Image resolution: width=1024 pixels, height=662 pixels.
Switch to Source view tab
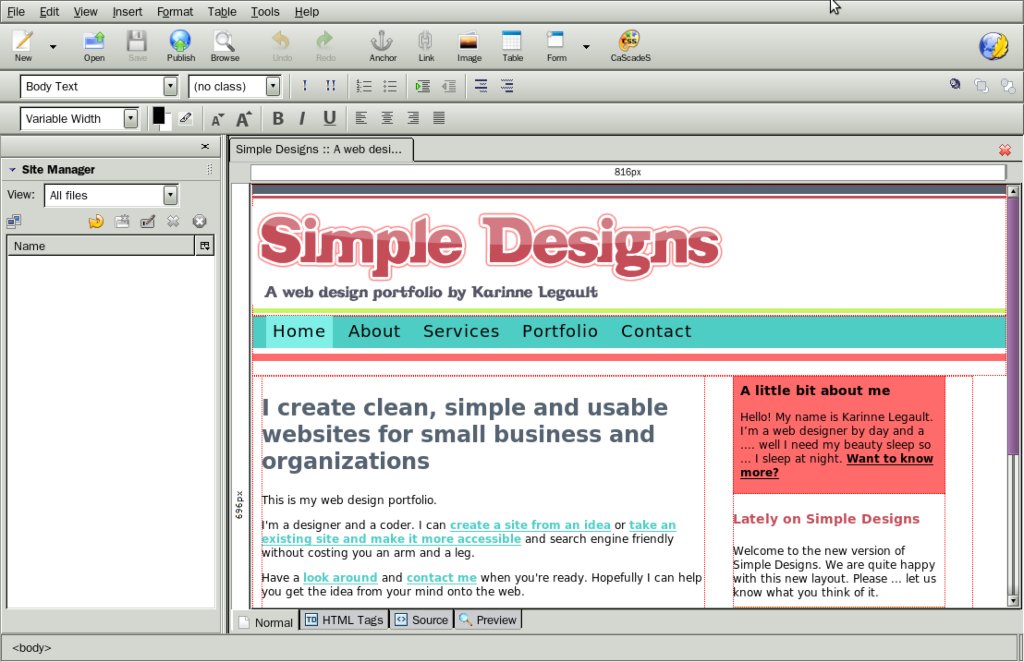(422, 620)
